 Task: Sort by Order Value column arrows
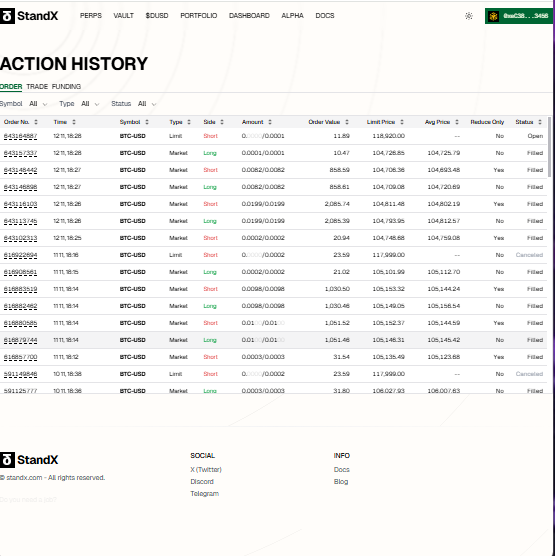(347, 122)
